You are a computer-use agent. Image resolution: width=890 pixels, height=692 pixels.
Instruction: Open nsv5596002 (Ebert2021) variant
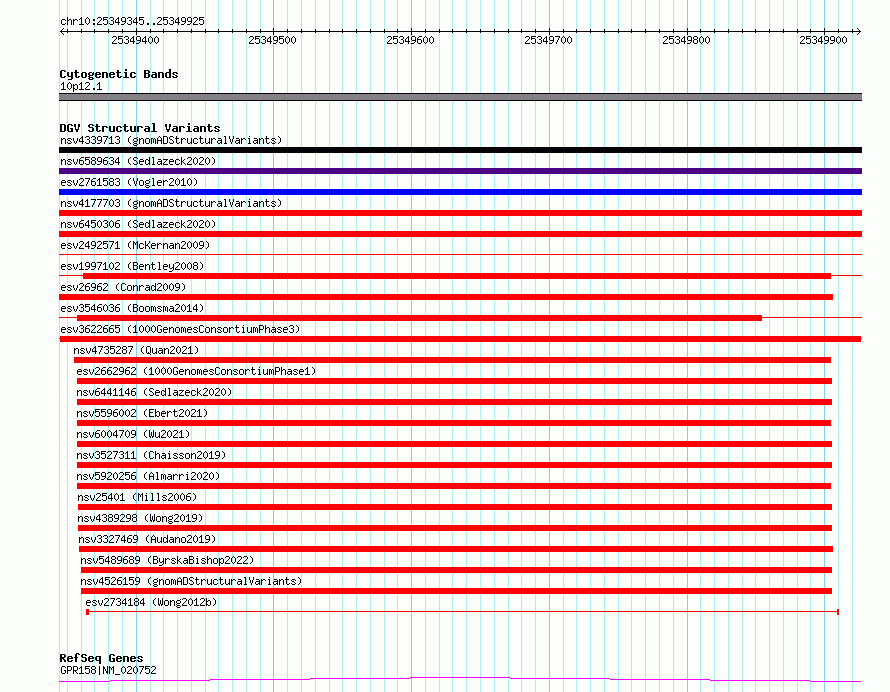pos(142,413)
